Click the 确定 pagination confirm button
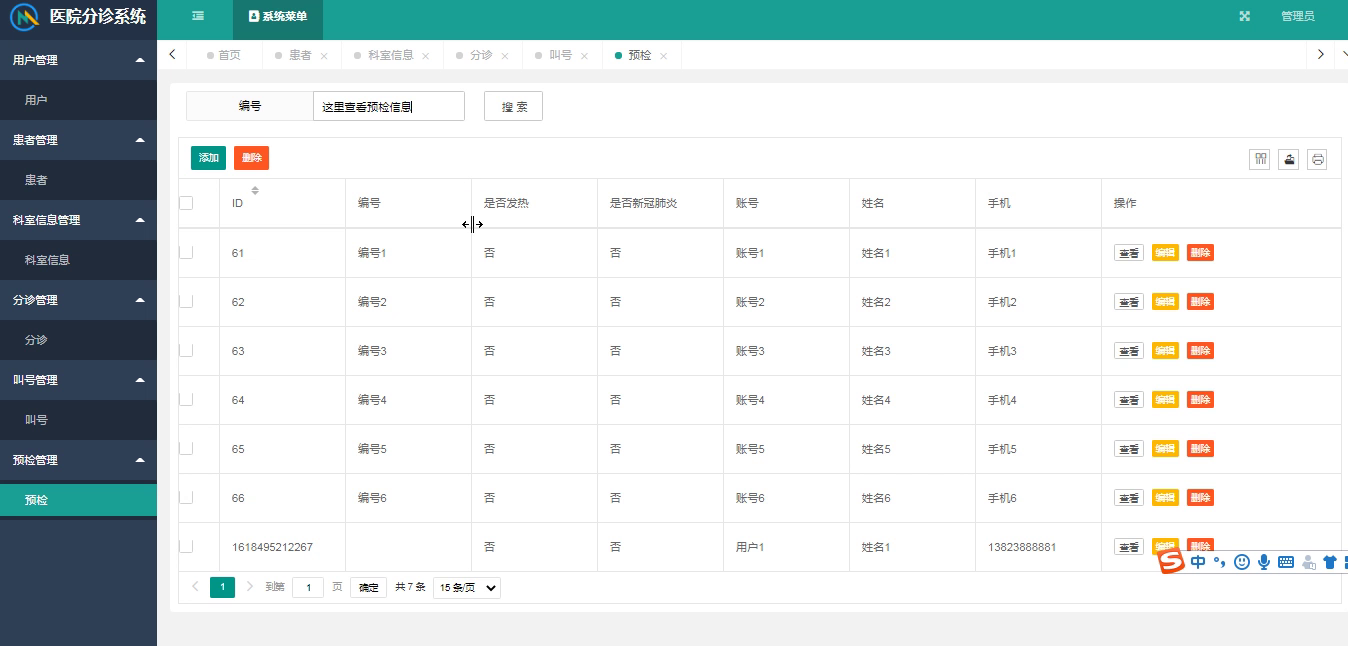Image resolution: width=1348 pixels, height=646 pixels. click(x=368, y=588)
